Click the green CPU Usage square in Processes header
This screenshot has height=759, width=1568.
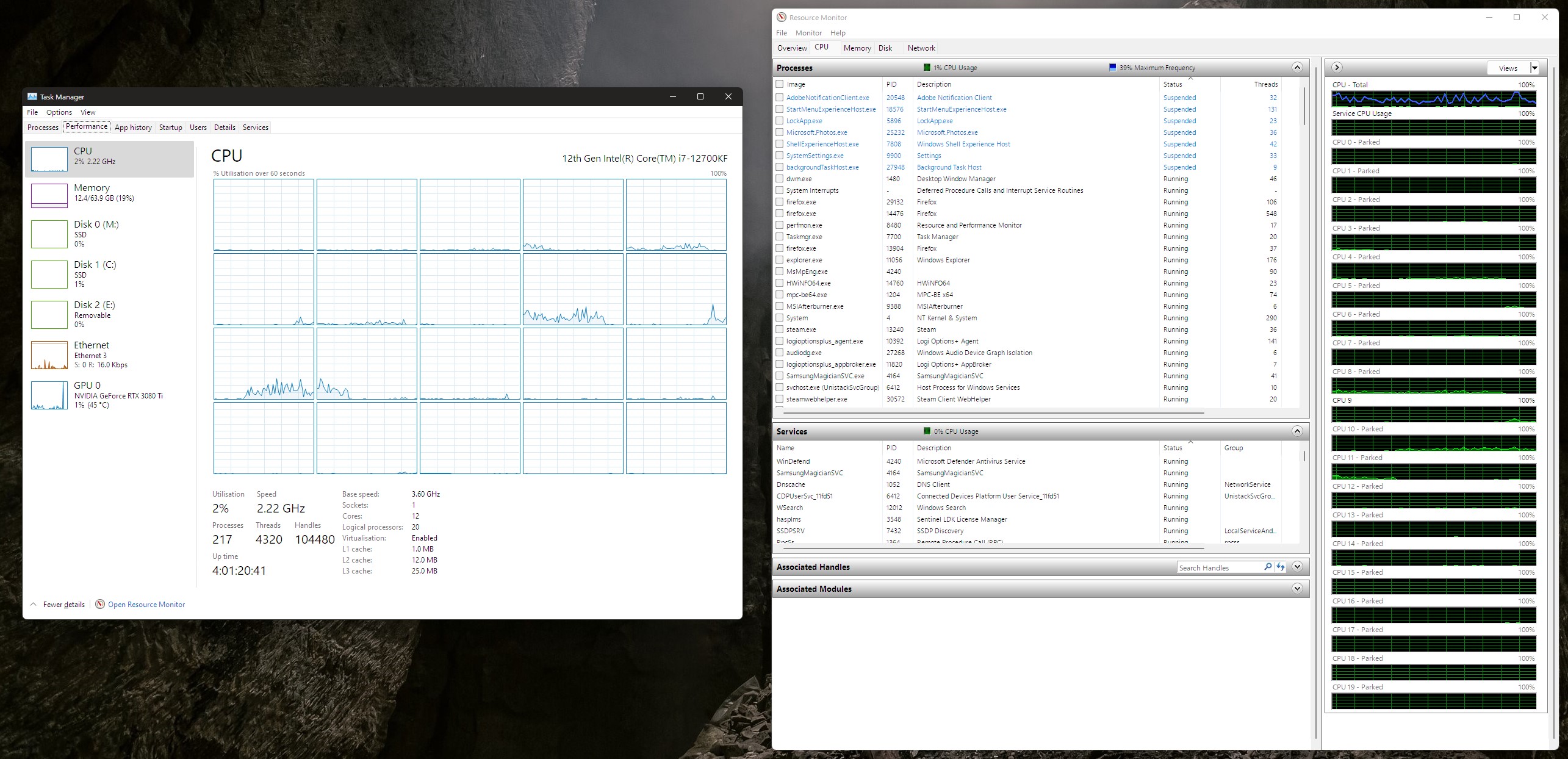click(927, 68)
